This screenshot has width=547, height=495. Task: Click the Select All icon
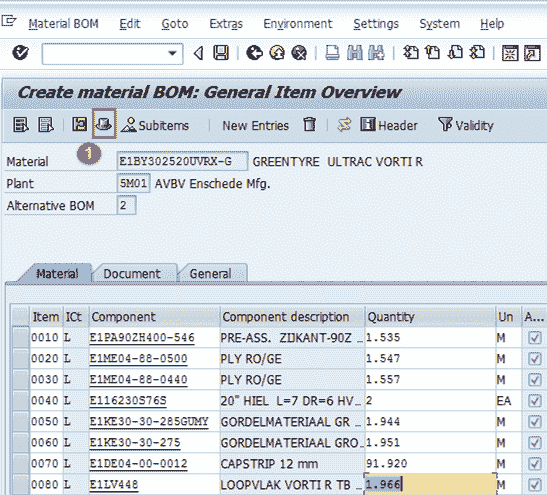(21, 125)
